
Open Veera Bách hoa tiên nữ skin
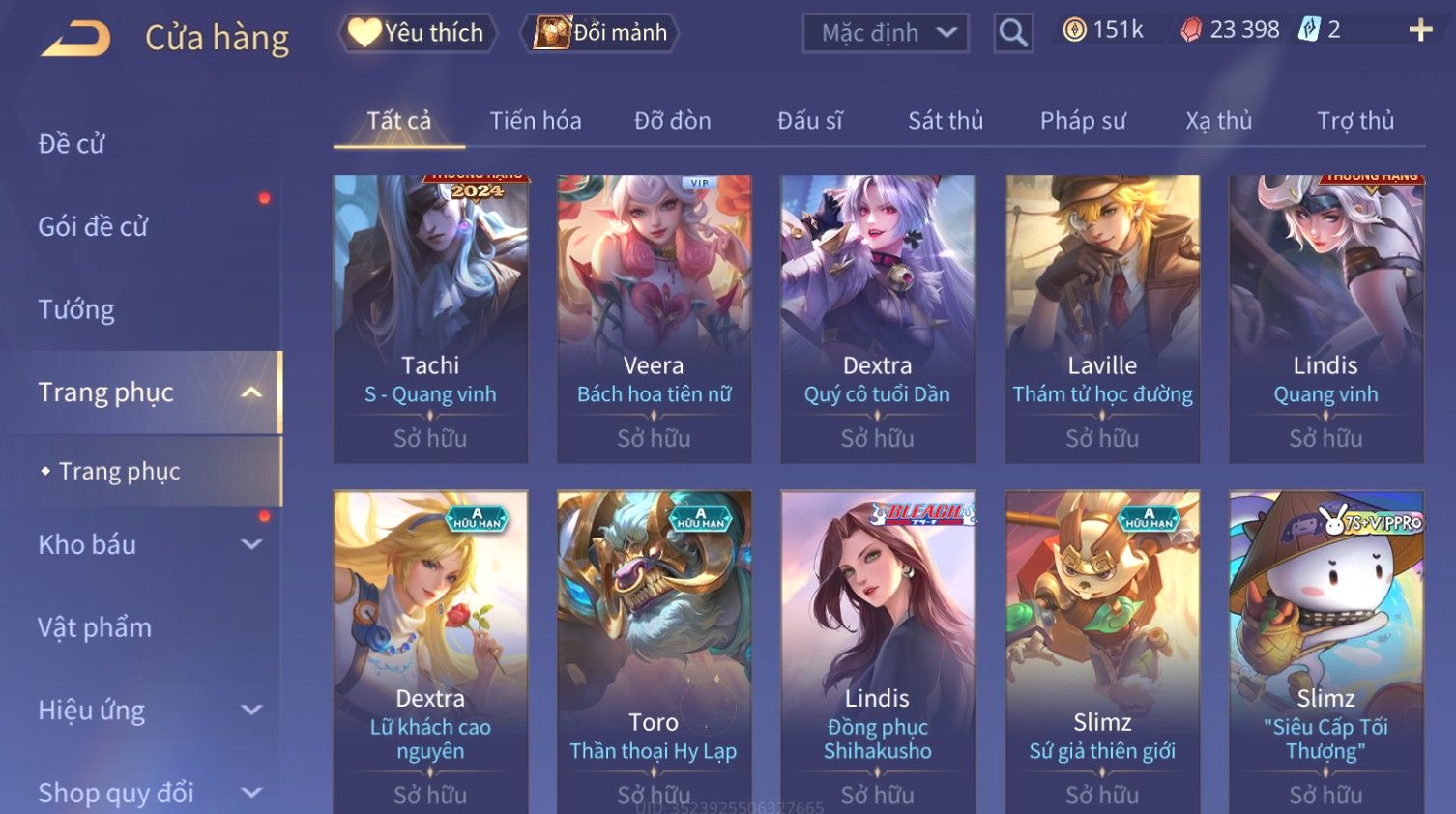[654, 318]
